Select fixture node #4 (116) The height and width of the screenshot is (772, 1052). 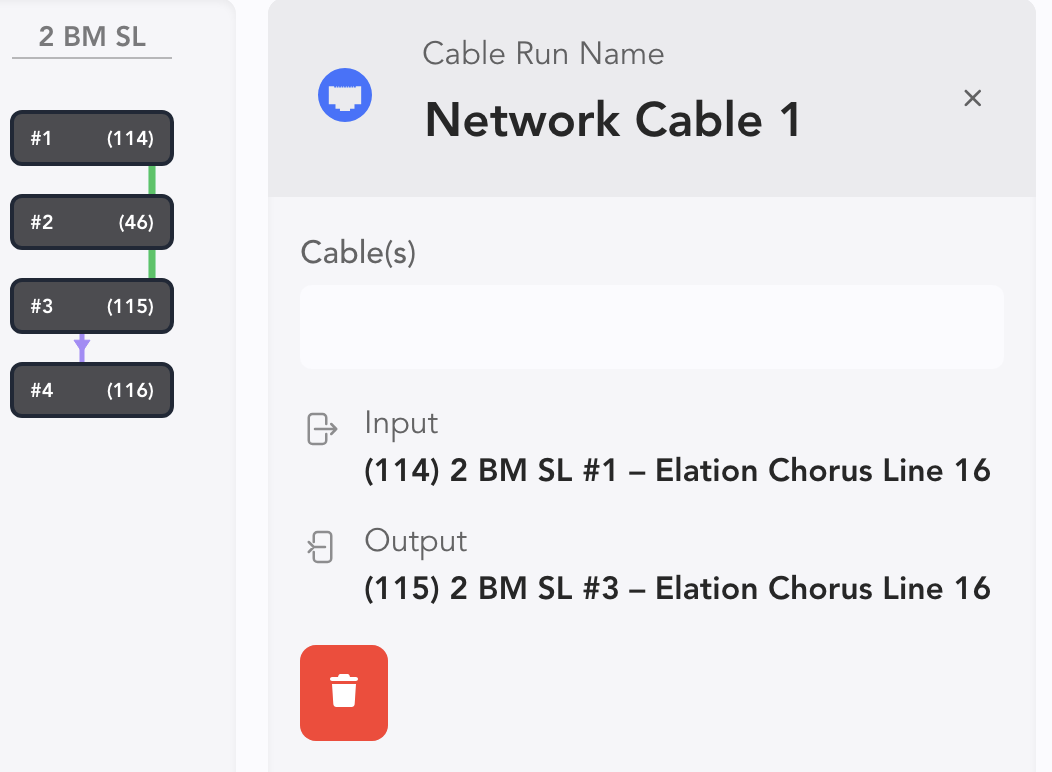click(92, 390)
